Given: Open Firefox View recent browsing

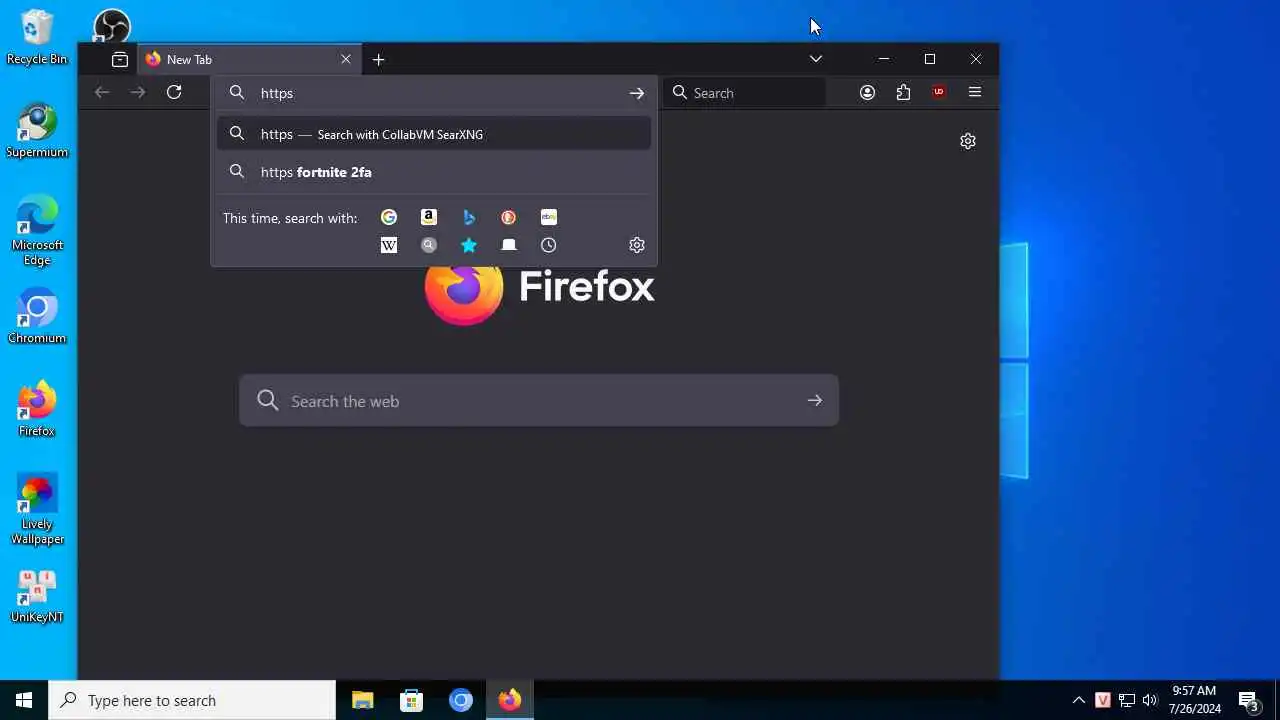Looking at the screenshot, I should [120, 60].
